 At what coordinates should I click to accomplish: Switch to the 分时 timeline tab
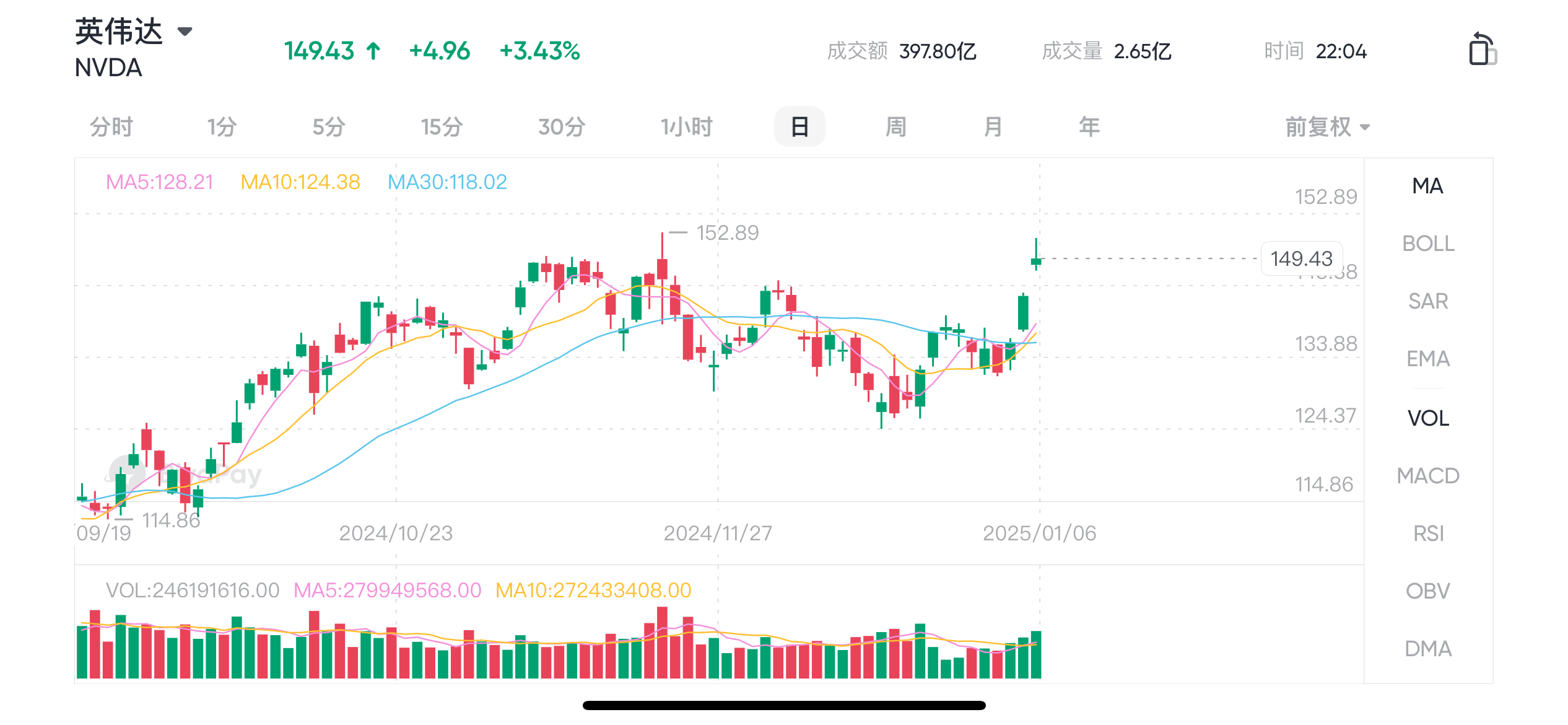[x=111, y=127]
